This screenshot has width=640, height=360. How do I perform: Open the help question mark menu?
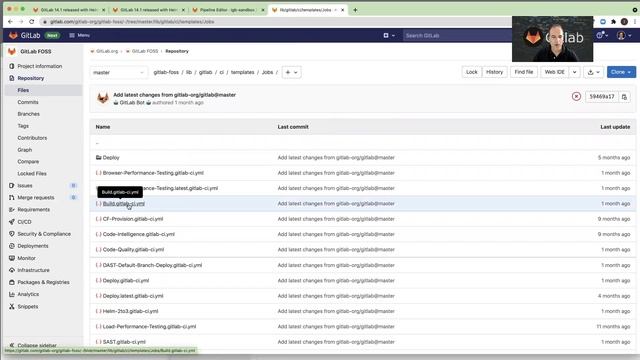coord(602,36)
